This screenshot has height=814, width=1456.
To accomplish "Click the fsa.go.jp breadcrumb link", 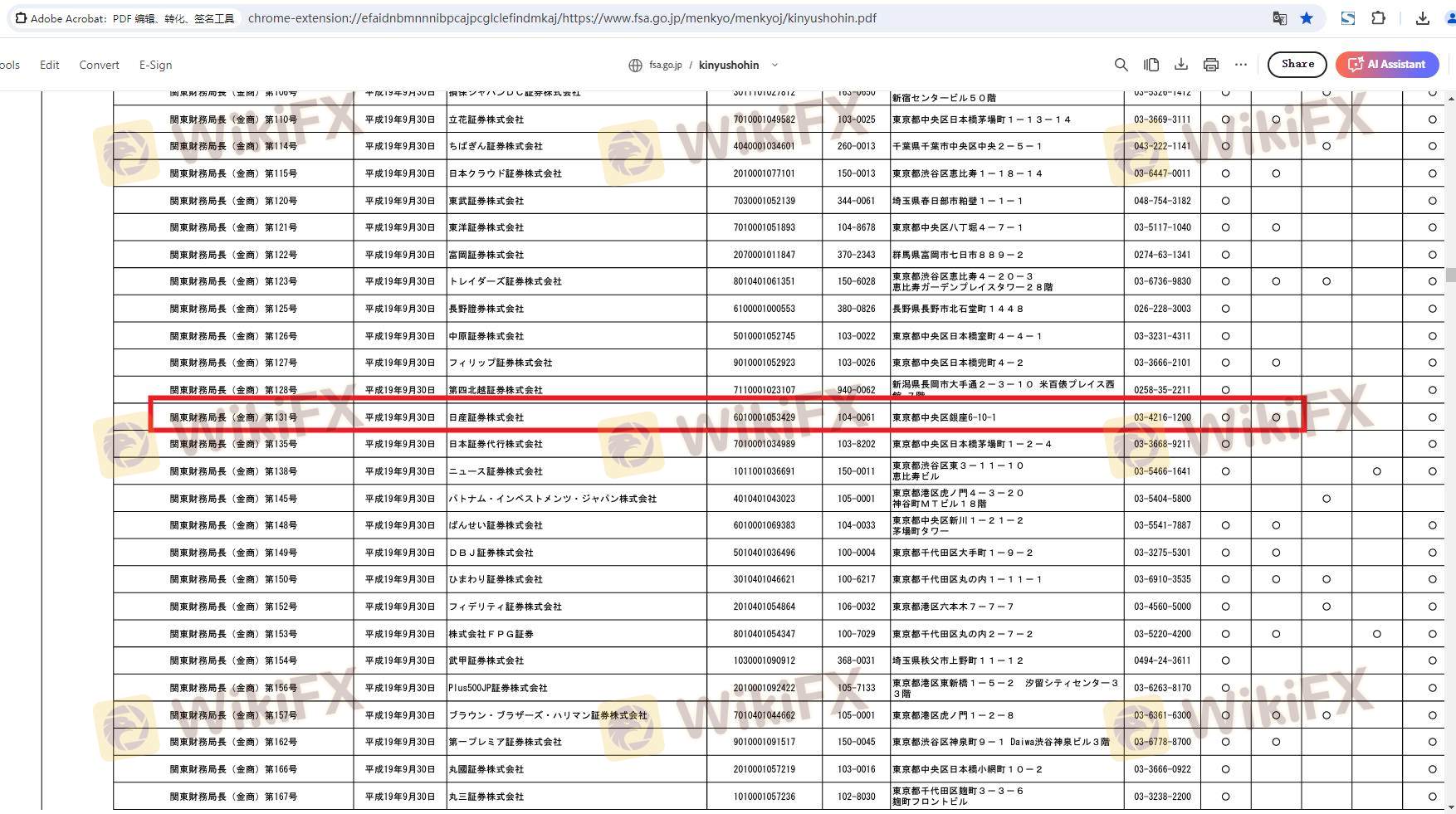I will 665,65.
